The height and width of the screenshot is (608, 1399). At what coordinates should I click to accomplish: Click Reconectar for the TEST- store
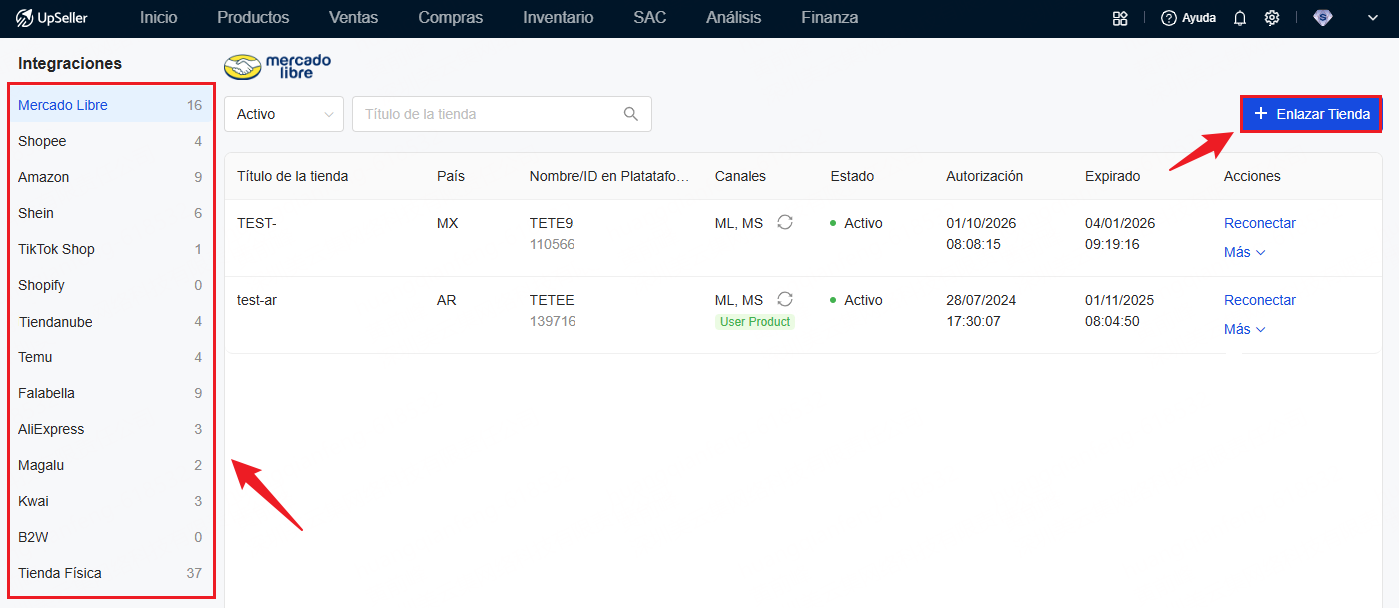click(1260, 223)
